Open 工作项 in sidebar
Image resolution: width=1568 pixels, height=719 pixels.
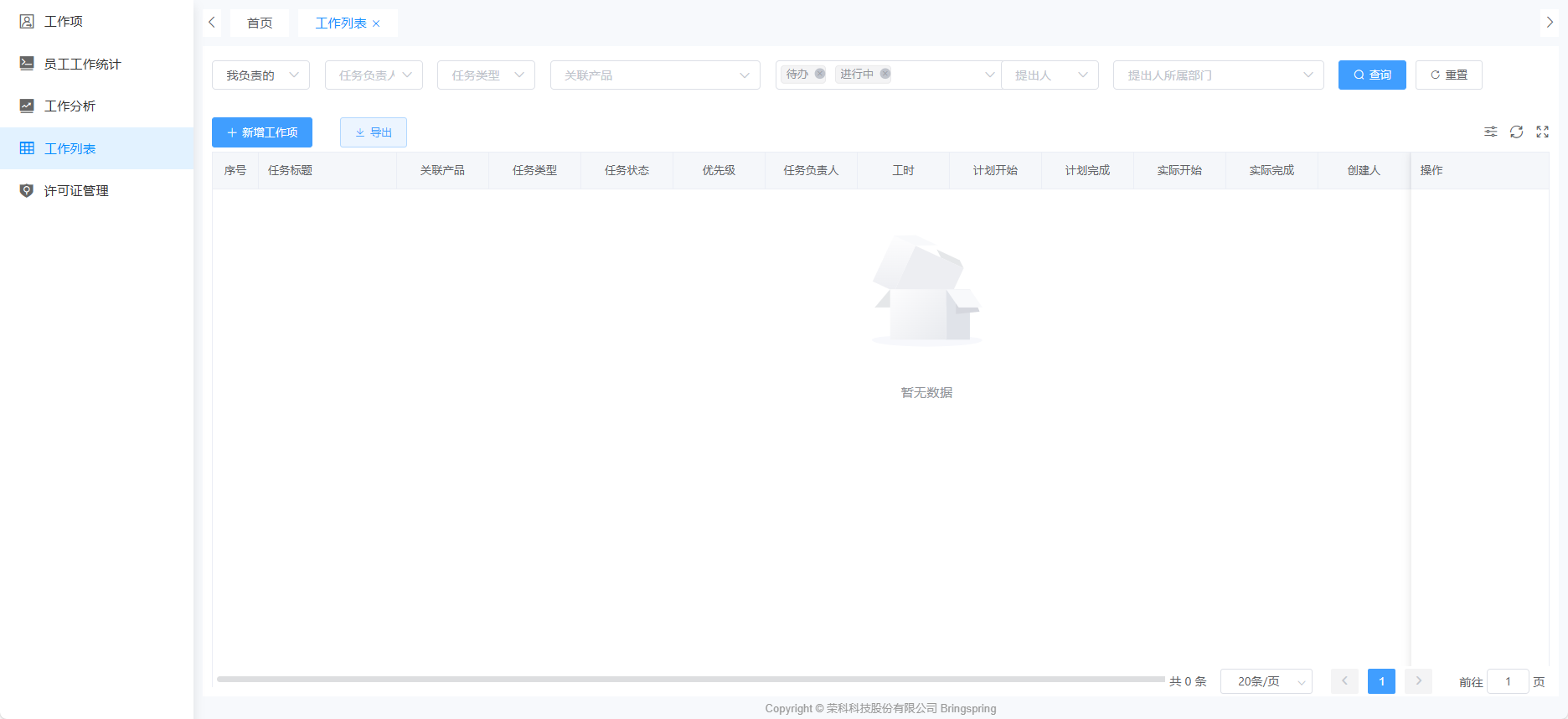pos(64,22)
